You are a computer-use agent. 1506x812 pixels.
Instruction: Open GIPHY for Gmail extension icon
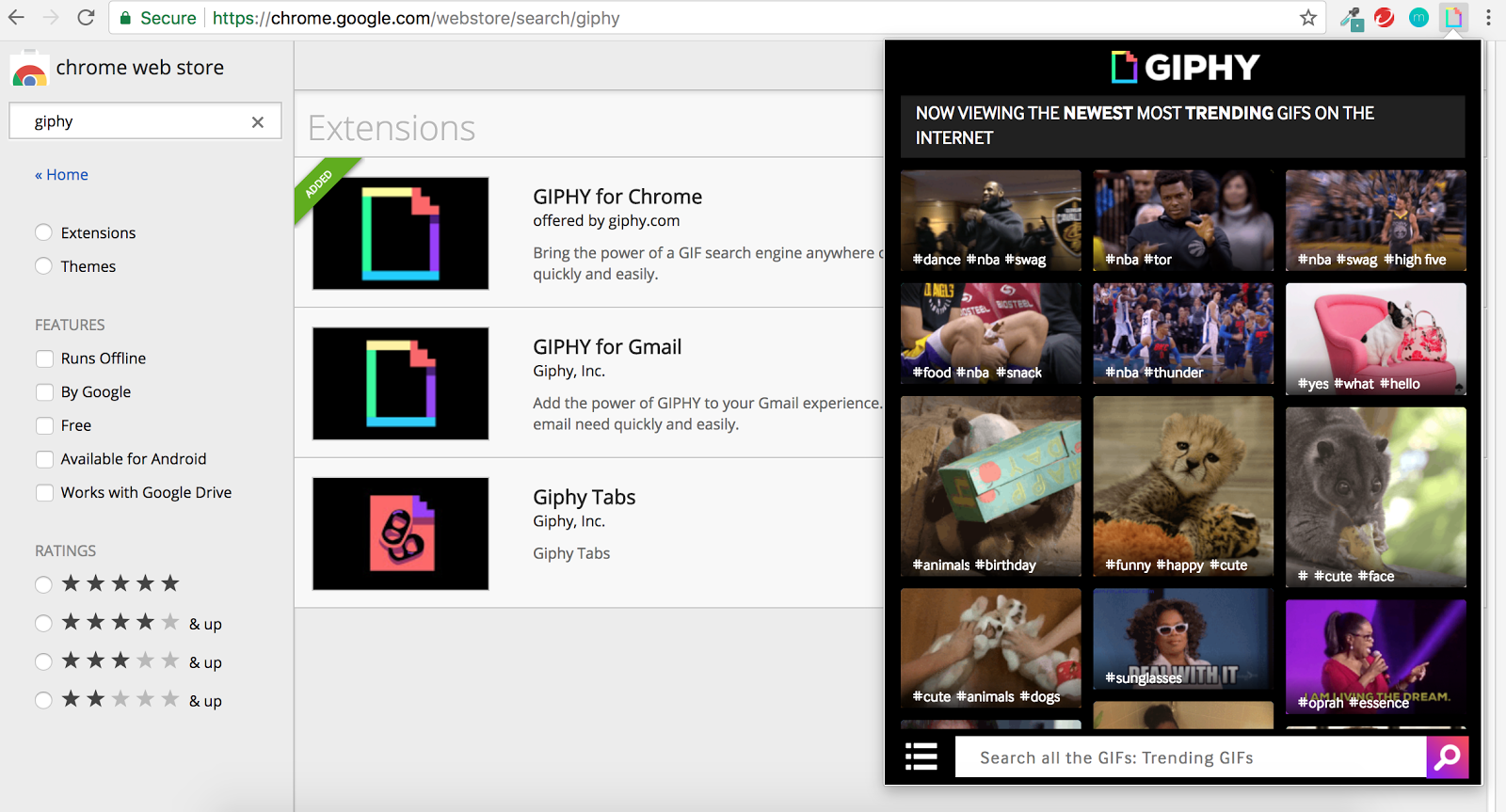click(401, 384)
